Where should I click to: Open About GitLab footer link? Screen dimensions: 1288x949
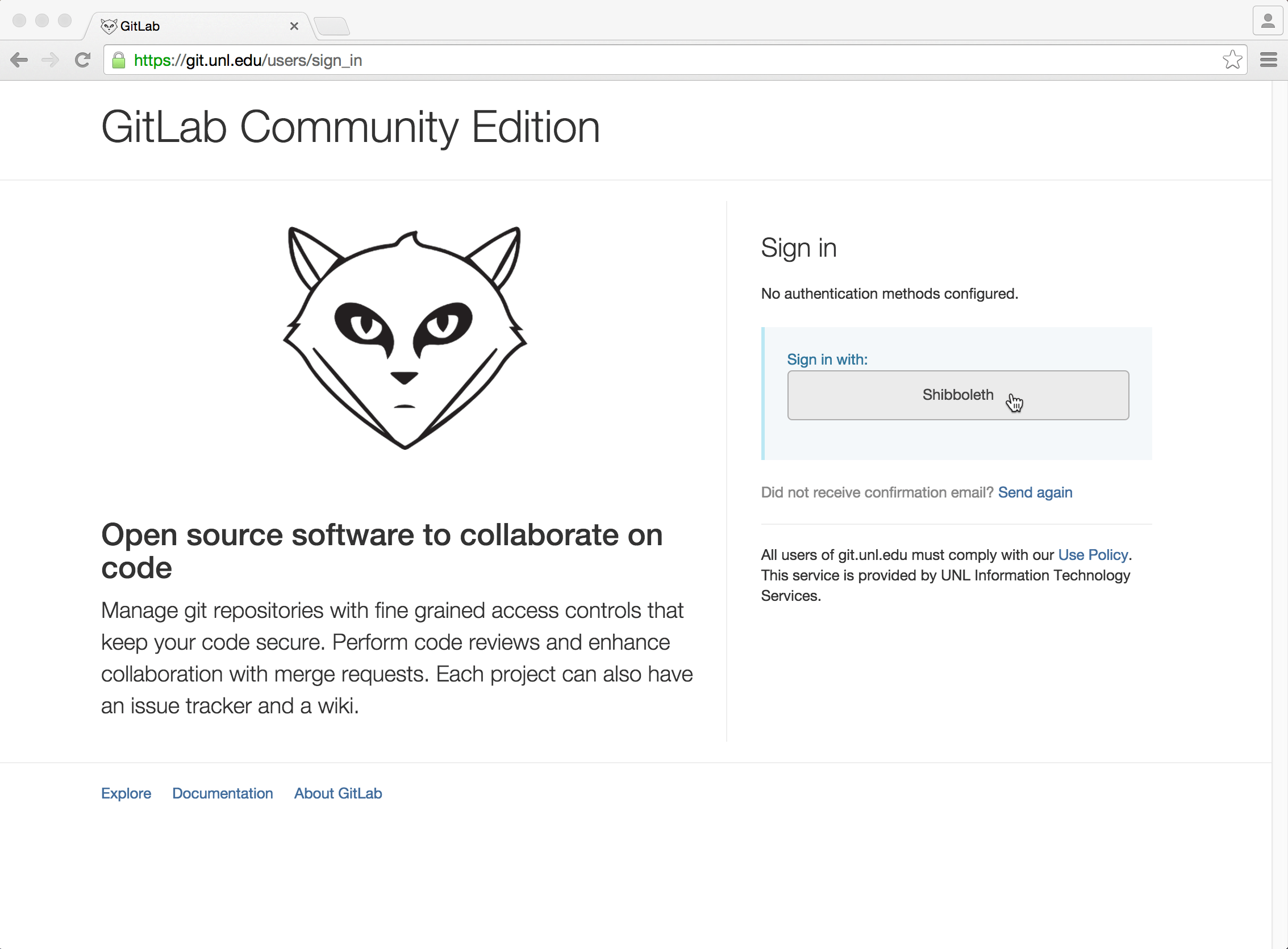click(x=338, y=793)
